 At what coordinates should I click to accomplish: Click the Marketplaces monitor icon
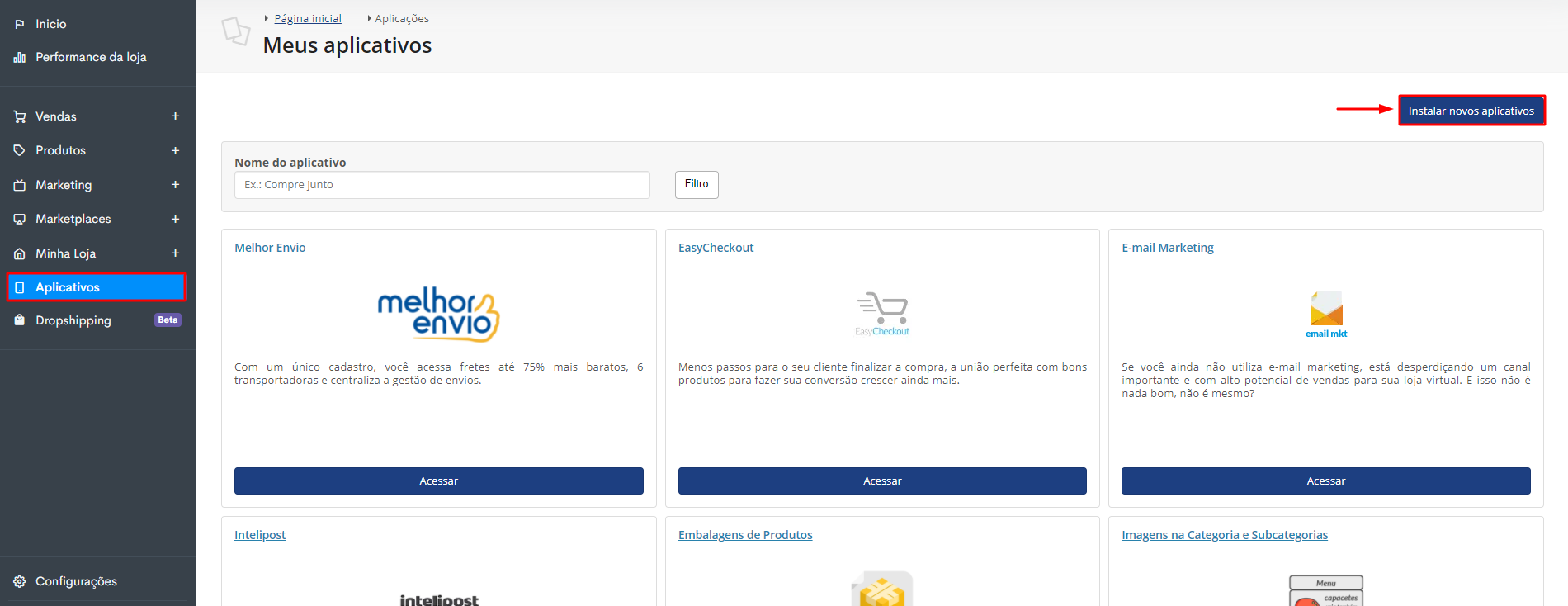(20, 219)
